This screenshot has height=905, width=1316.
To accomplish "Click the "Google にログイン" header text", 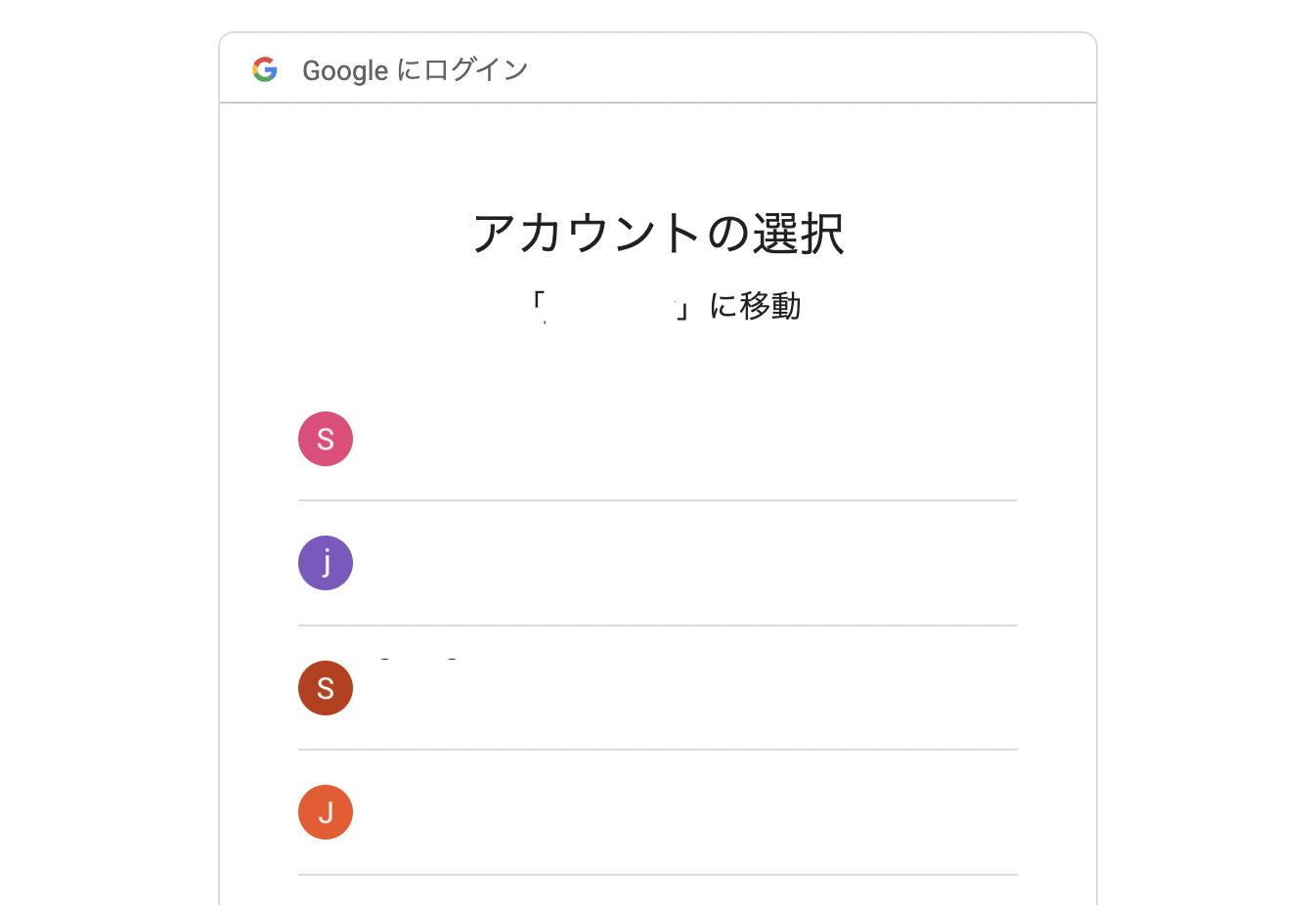I will pos(416,69).
